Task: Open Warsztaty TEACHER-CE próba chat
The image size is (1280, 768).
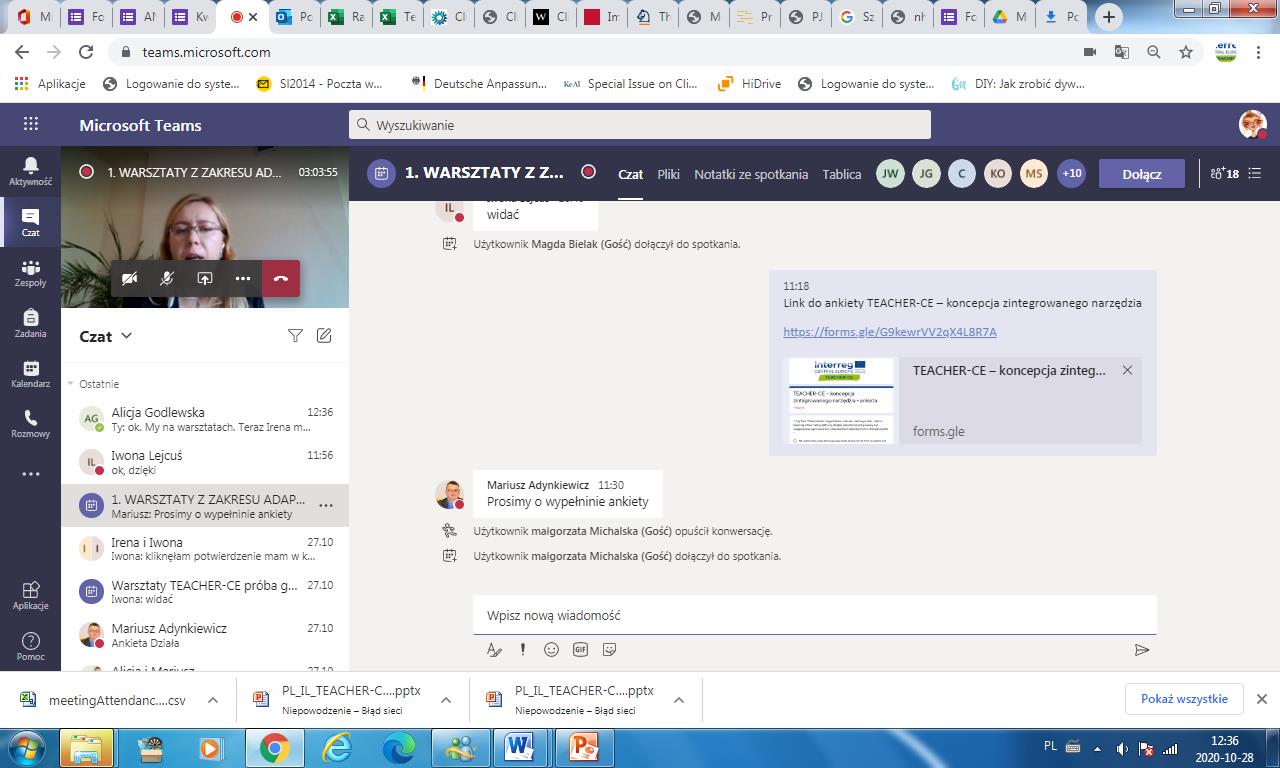Action: [x=205, y=592]
